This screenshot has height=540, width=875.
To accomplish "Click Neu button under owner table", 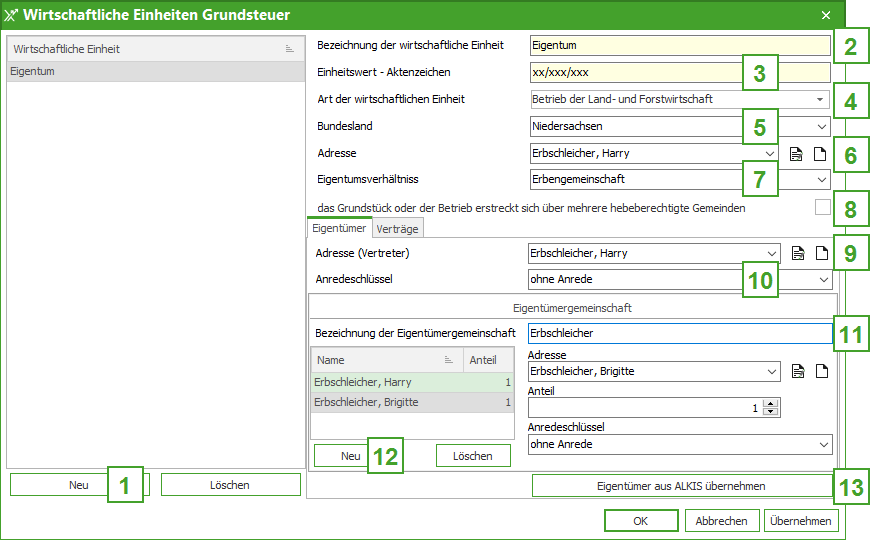I will pos(352,456).
